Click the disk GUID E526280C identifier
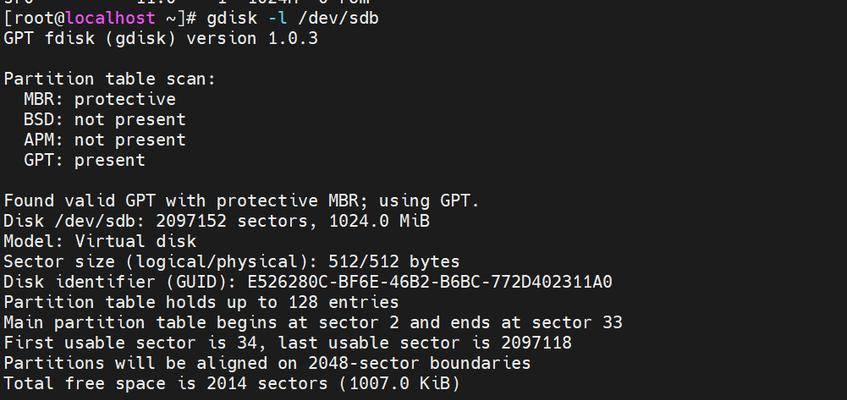The width and height of the screenshot is (847, 400). [x=429, y=282]
